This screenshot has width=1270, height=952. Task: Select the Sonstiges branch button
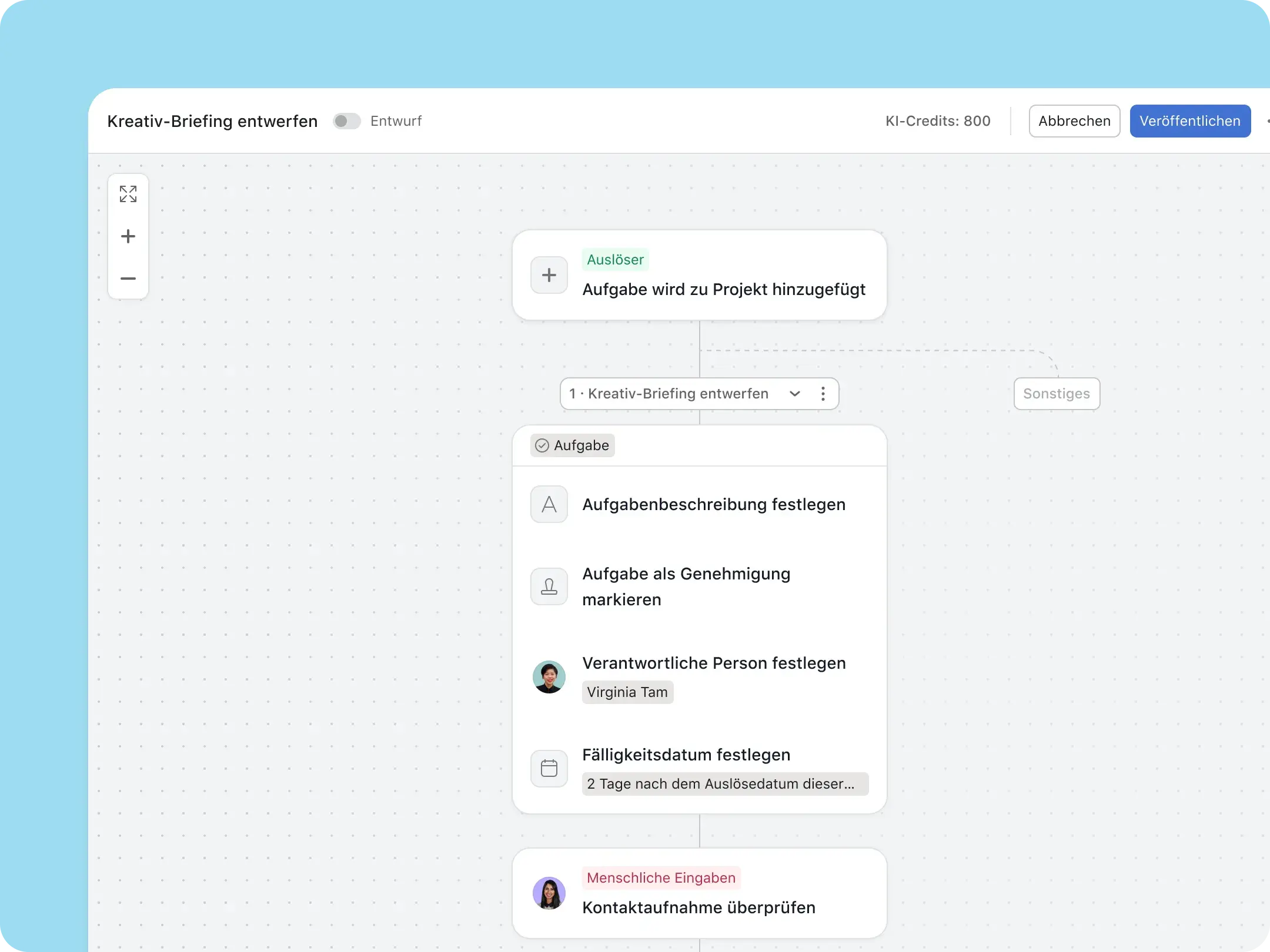1057,394
